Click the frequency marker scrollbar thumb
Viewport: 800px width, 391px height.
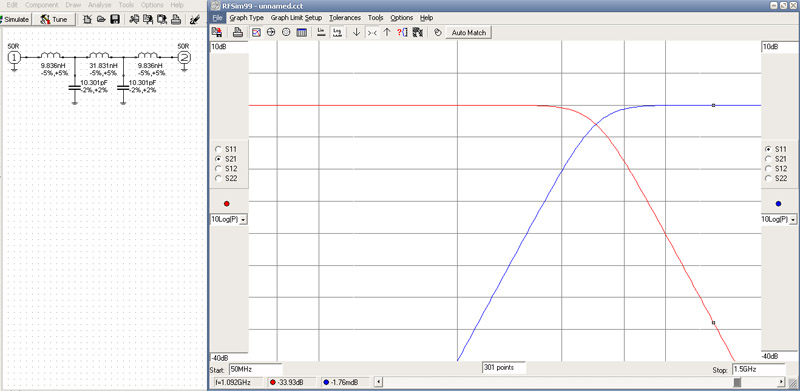tap(738, 382)
